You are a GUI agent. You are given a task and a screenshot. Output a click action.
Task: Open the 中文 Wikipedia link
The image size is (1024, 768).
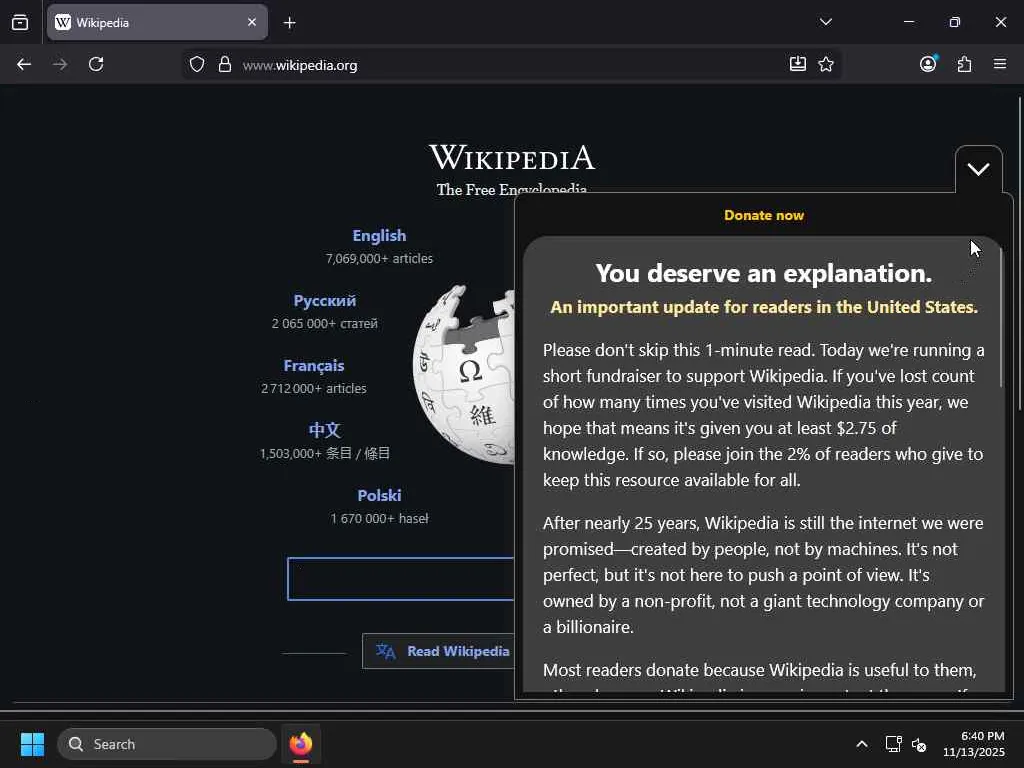click(325, 430)
